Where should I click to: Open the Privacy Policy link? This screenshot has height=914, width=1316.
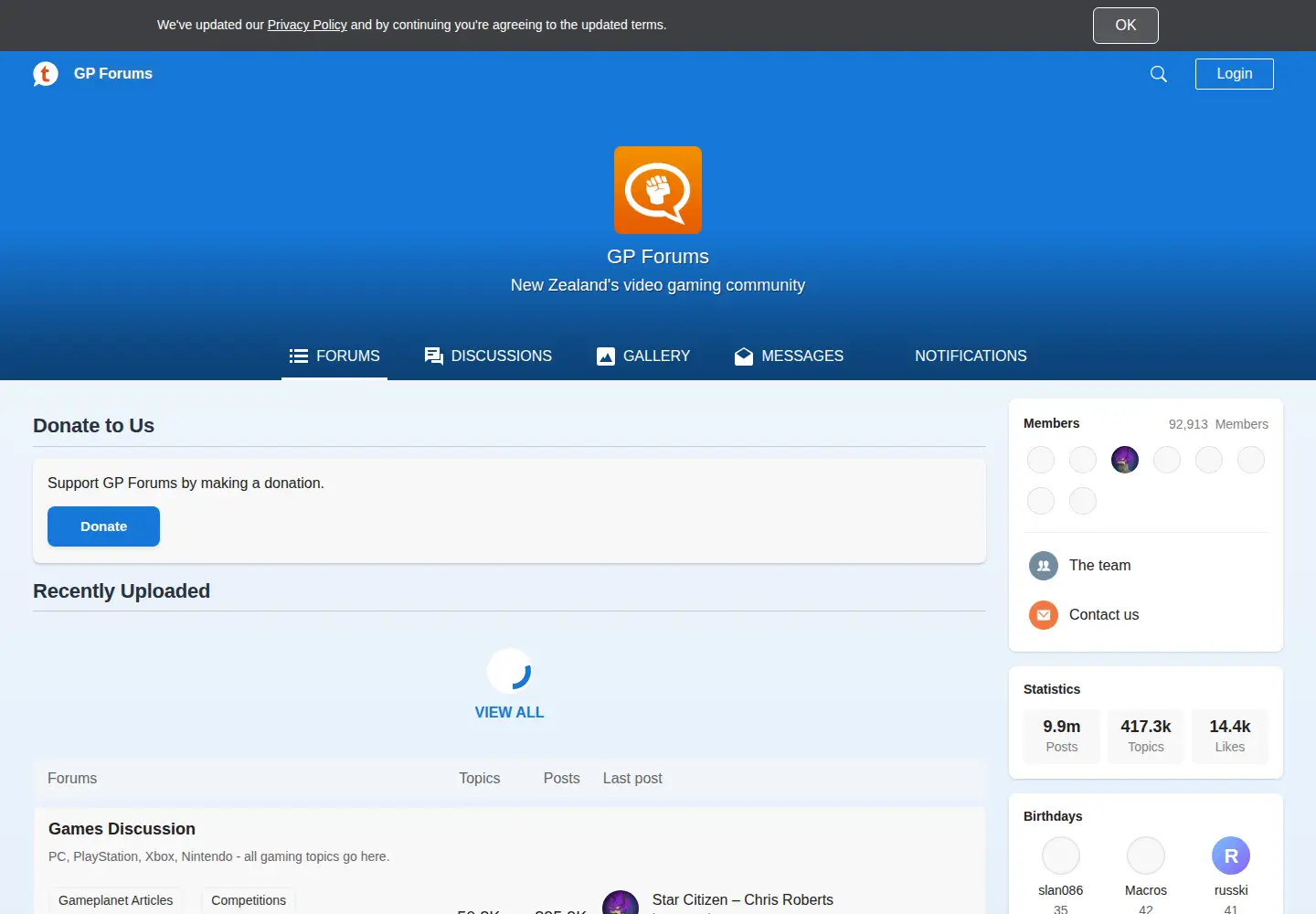point(307,25)
